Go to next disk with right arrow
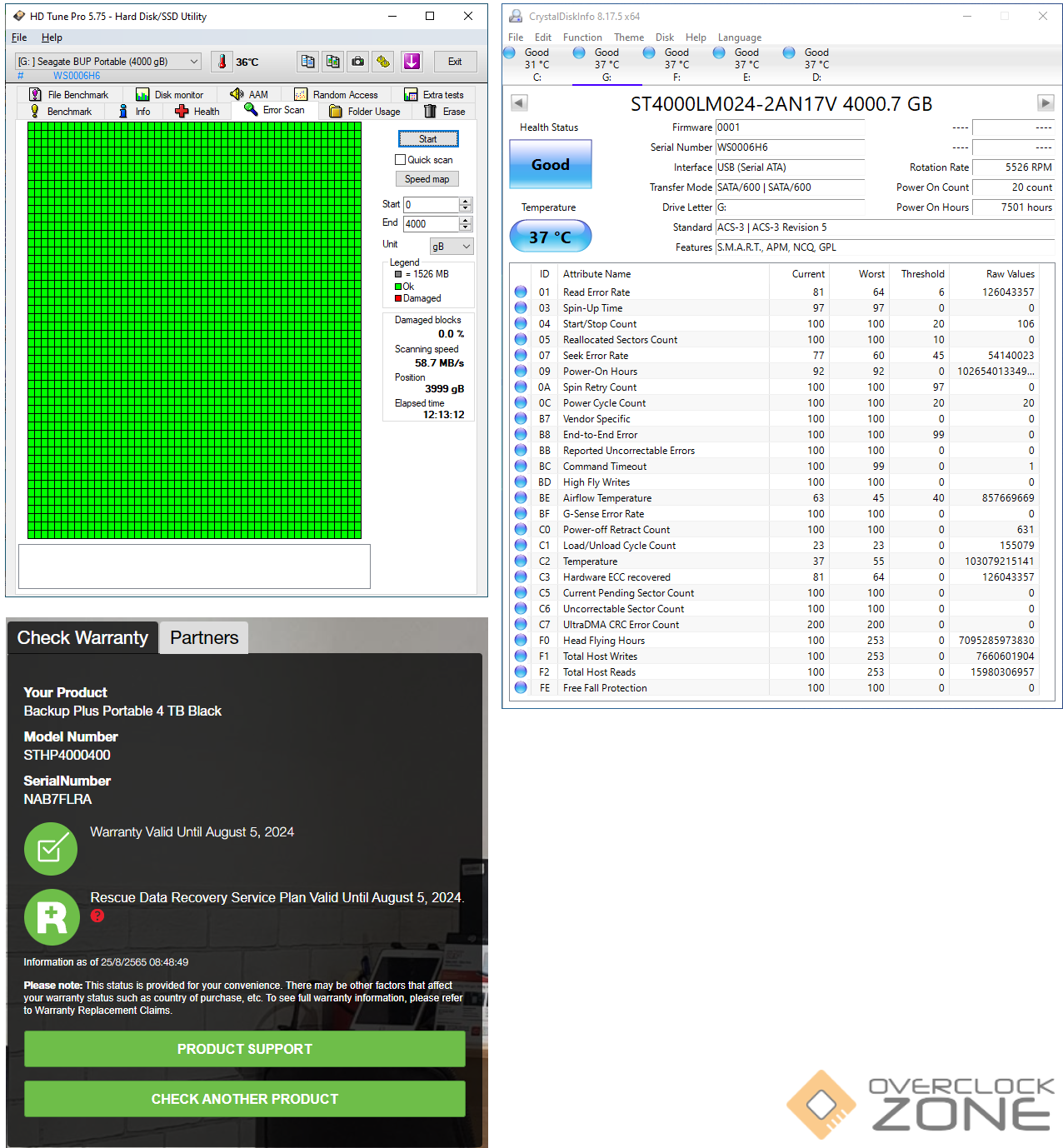The height and width of the screenshot is (1148, 1063). click(x=1045, y=103)
